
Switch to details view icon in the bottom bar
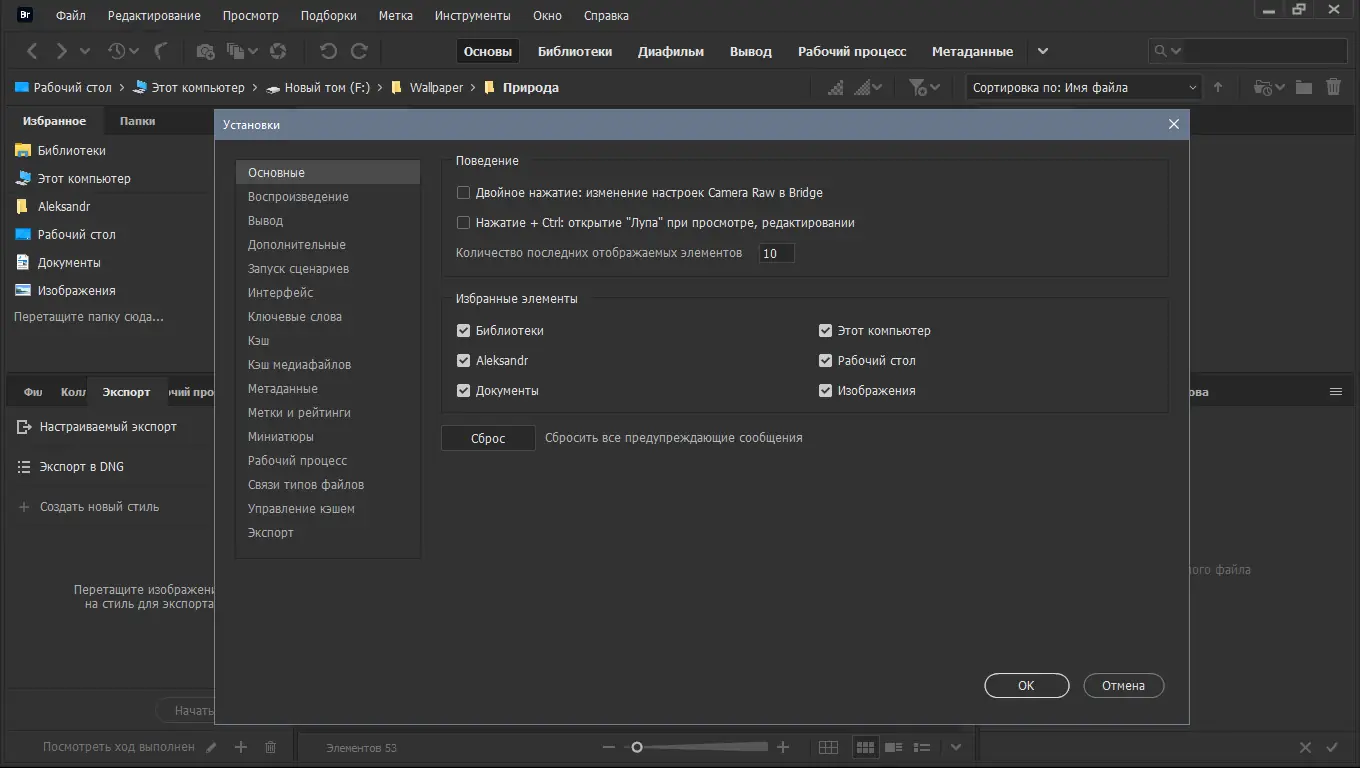(894, 747)
